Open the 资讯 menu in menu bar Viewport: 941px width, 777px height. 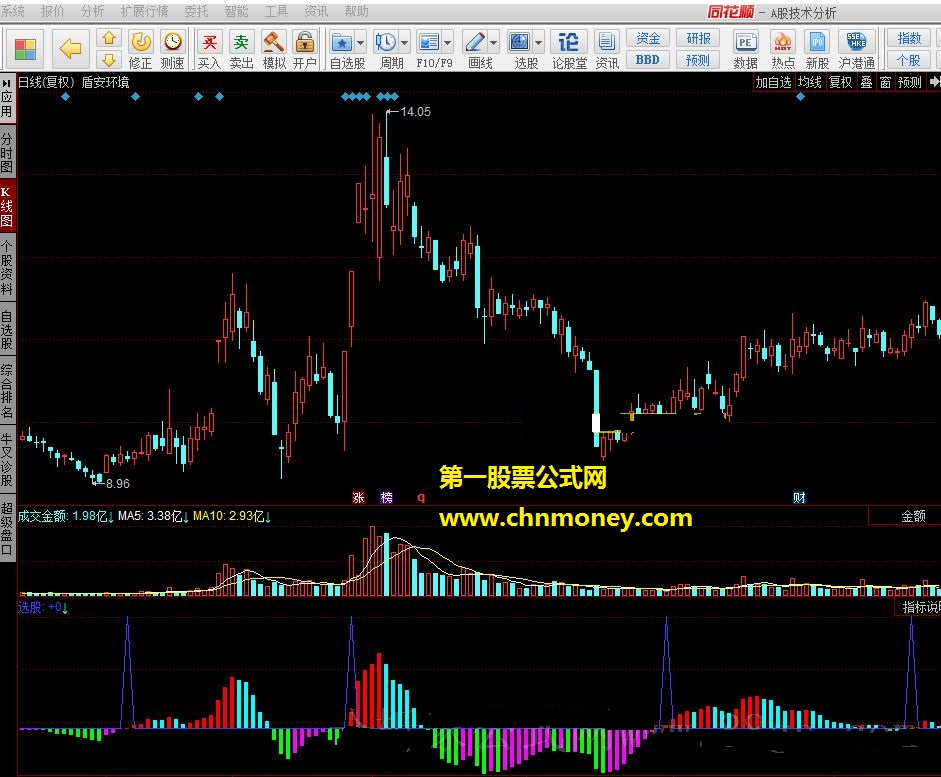pos(316,11)
